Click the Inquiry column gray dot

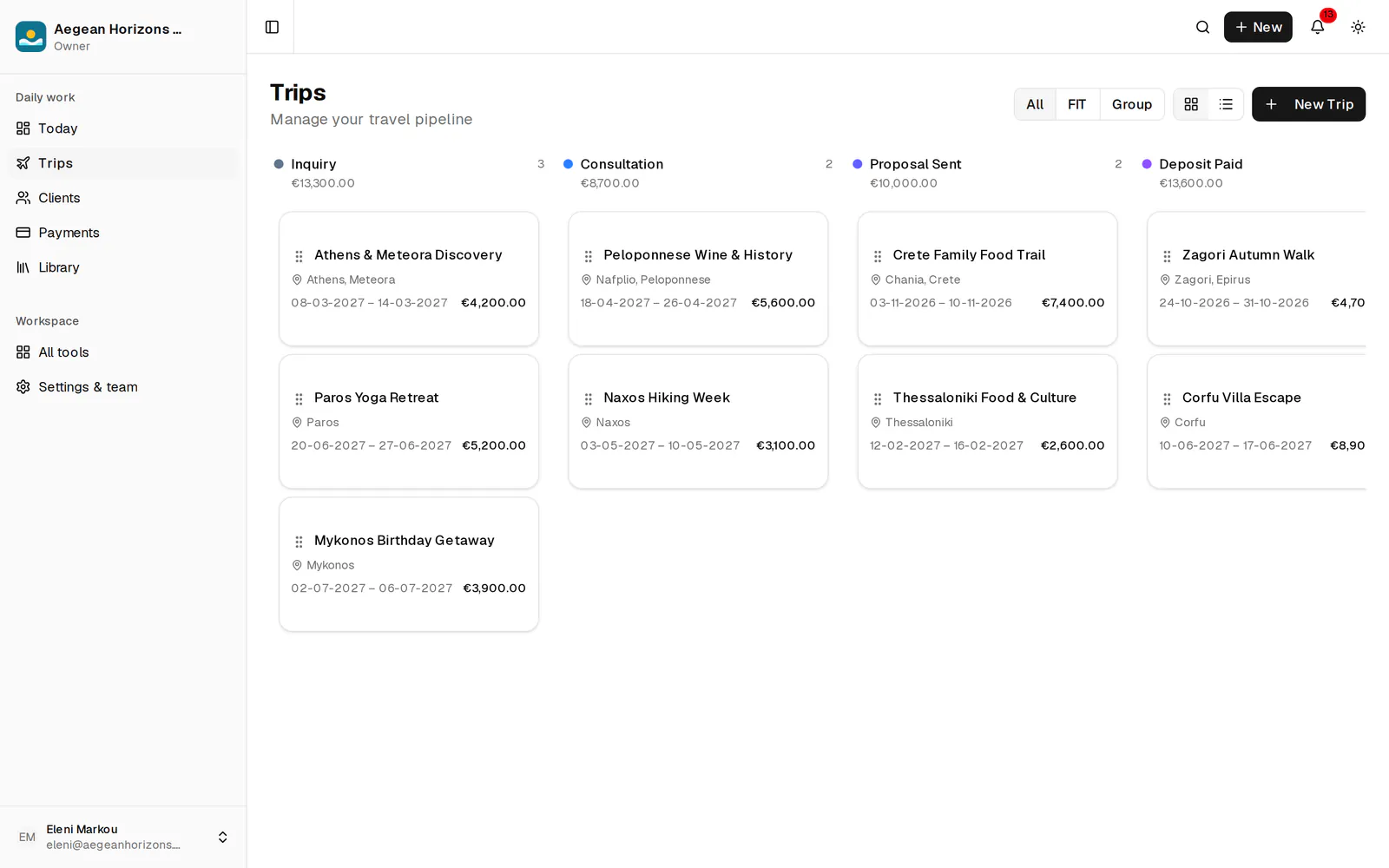pyautogui.click(x=279, y=164)
